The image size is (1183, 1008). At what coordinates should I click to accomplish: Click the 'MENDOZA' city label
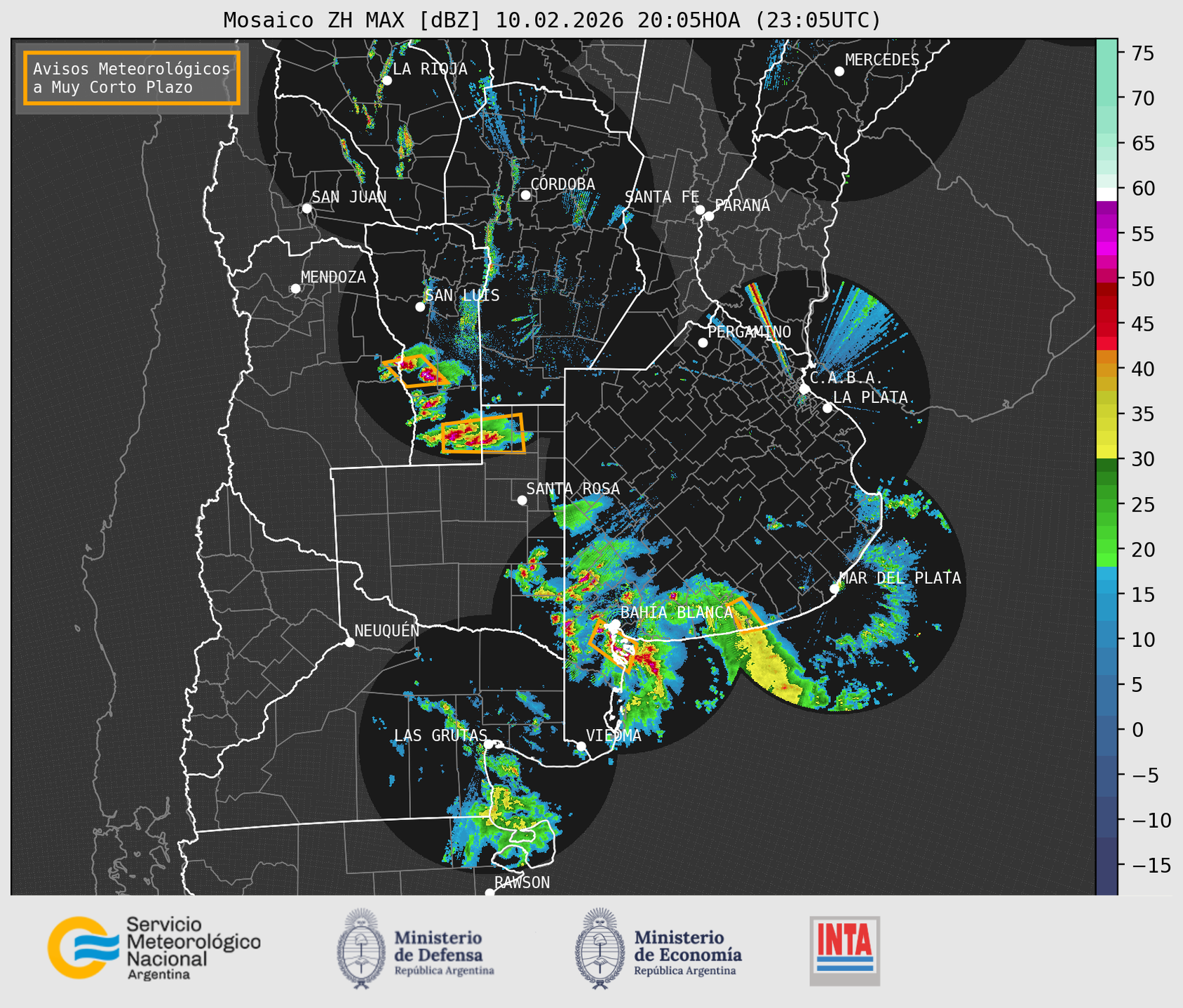click(333, 277)
